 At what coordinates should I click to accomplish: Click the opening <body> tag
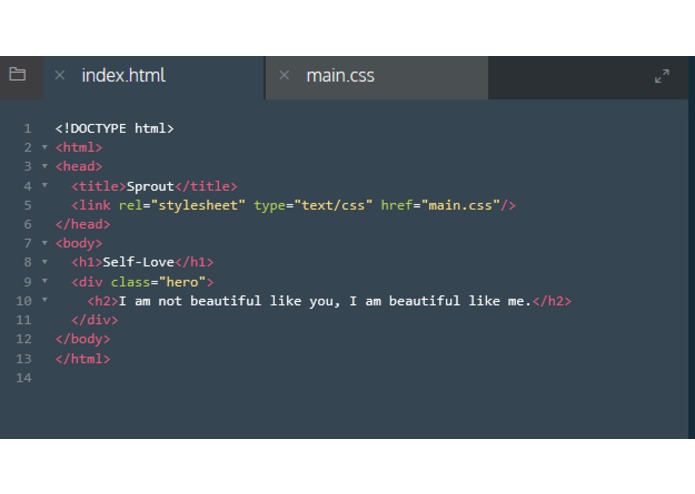[79, 244]
